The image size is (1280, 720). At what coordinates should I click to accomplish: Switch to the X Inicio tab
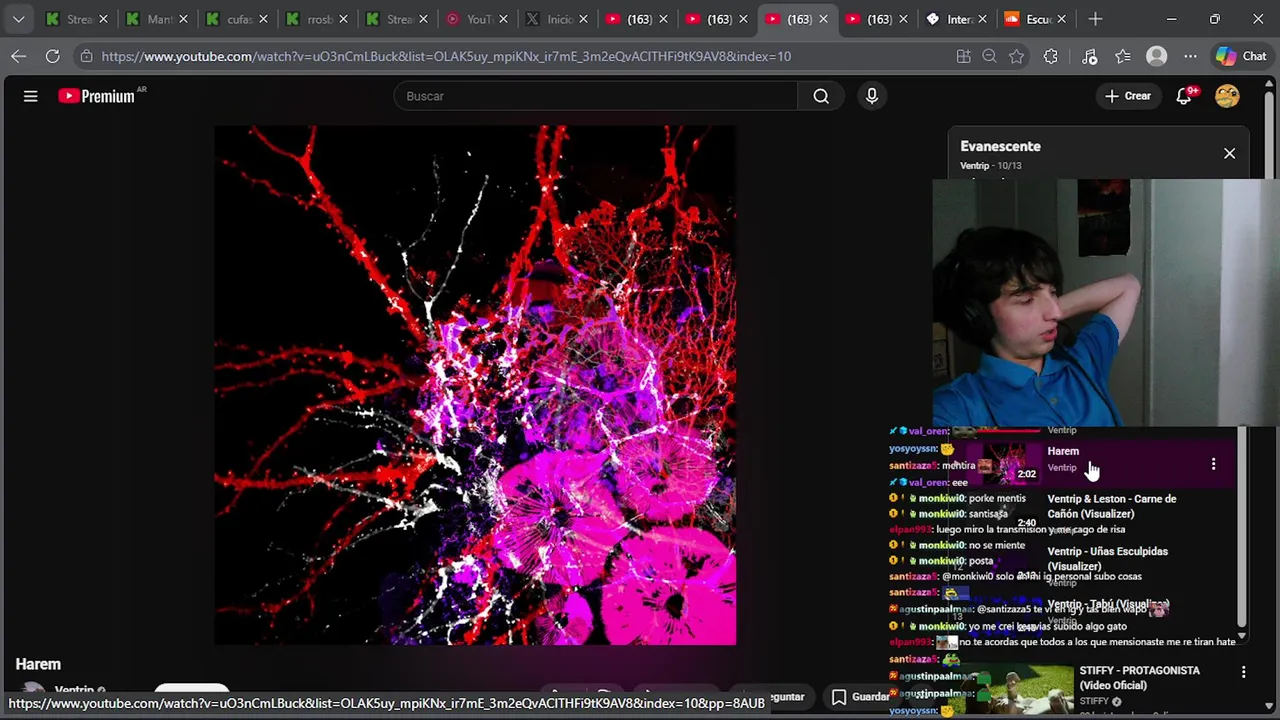coord(550,19)
